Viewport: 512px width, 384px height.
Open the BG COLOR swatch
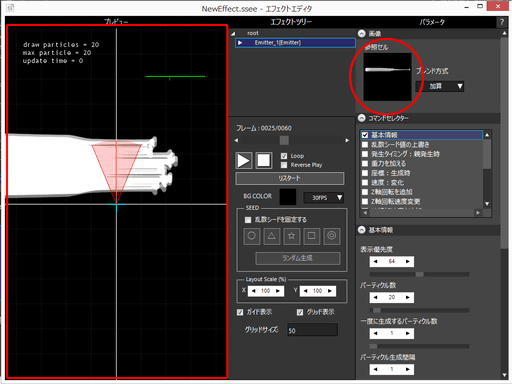click(x=288, y=197)
